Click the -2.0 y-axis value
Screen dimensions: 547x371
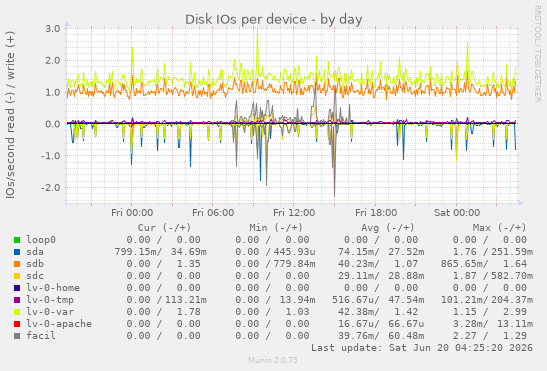(x=50, y=188)
